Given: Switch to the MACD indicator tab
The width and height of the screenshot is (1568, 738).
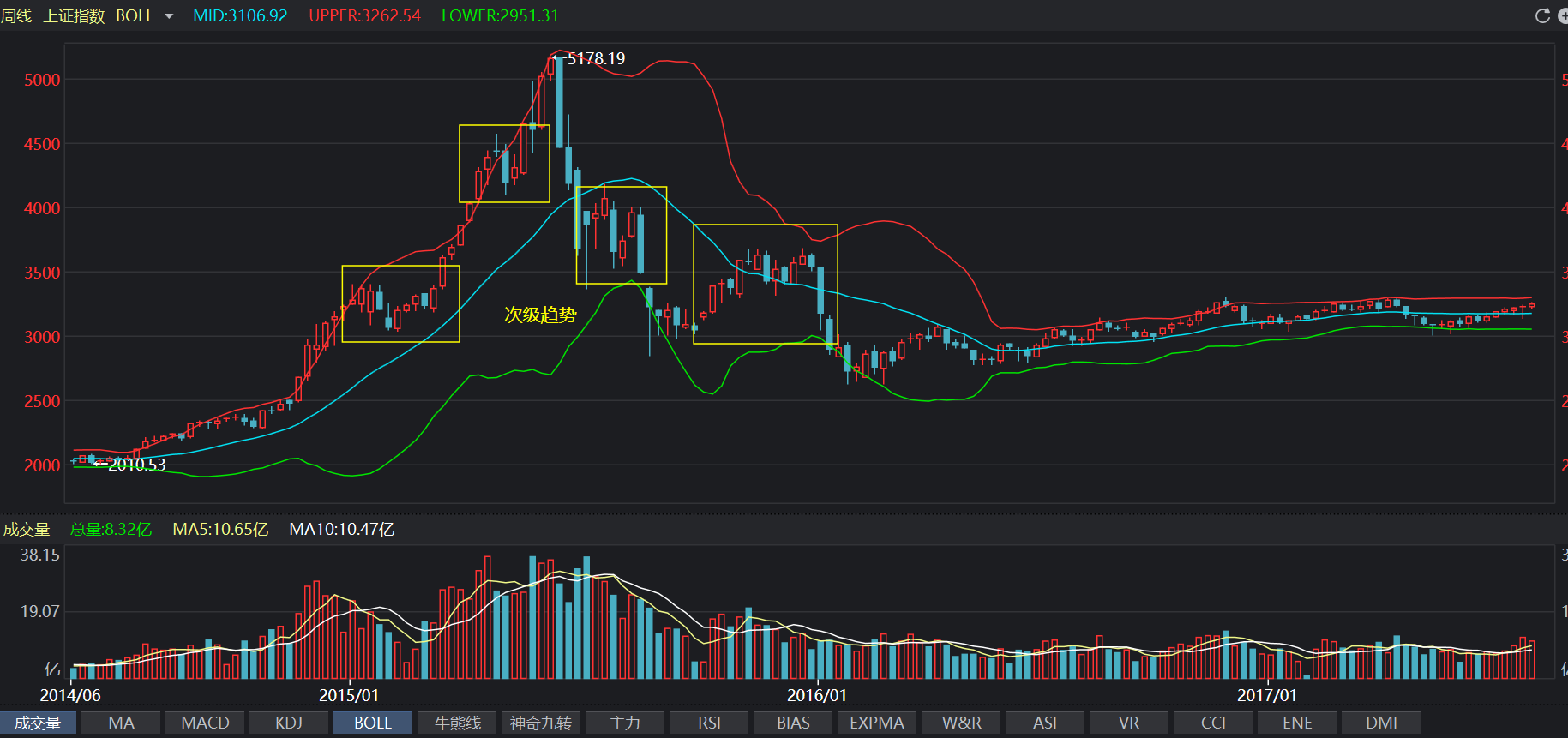Looking at the screenshot, I should 205,723.
